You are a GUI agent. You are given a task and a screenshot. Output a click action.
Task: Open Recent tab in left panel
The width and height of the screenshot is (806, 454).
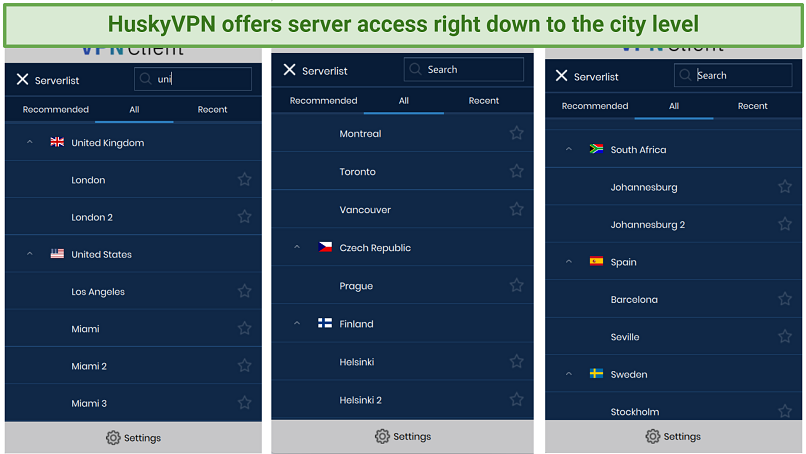[x=212, y=110]
